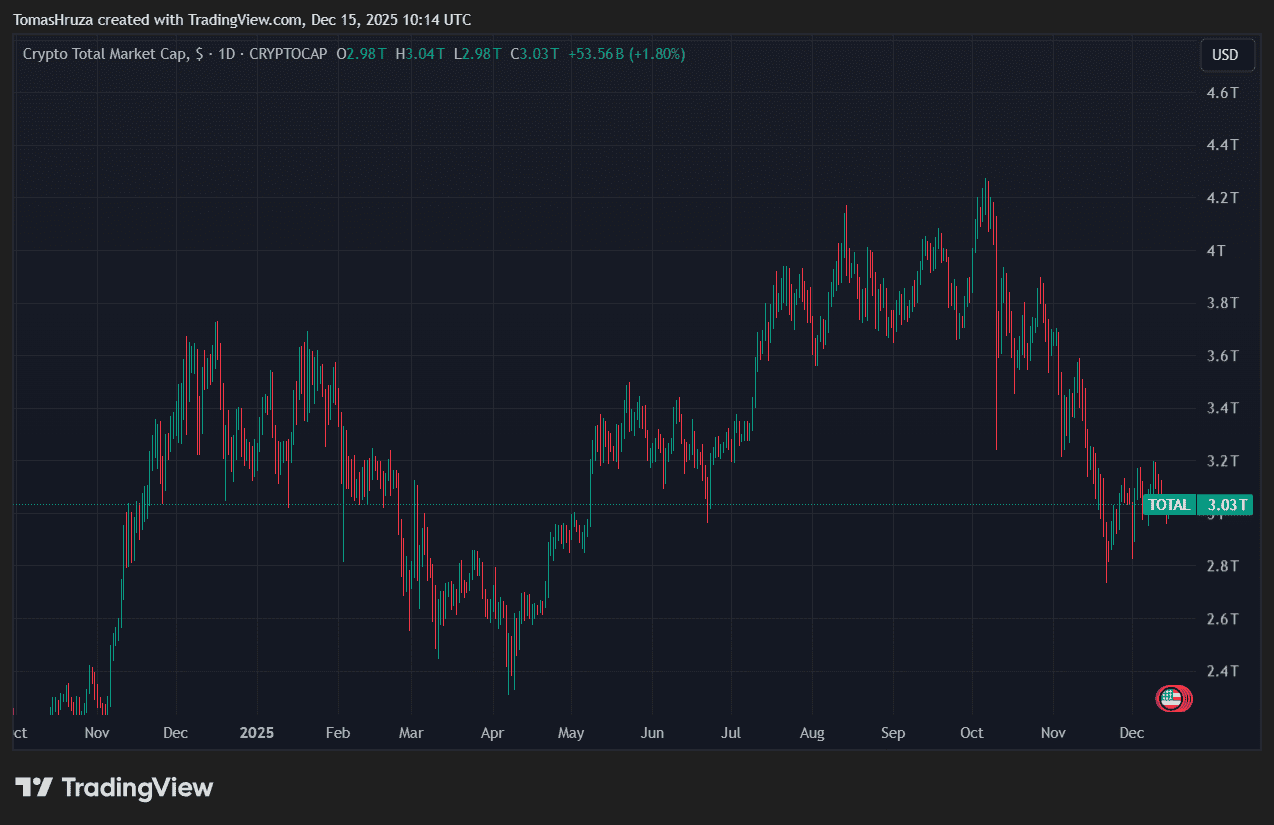Click the US flag economic event icon
1274x825 pixels.
(x=1172, y=699)
